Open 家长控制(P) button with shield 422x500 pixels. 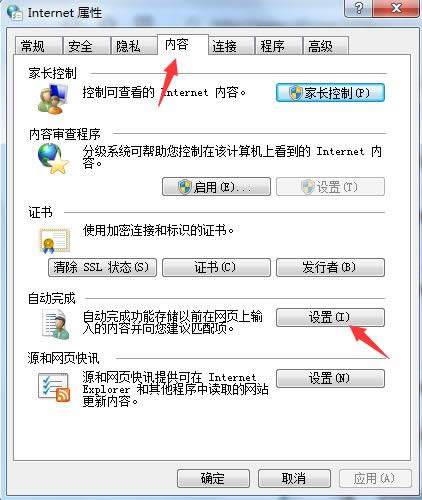point(330,93)
